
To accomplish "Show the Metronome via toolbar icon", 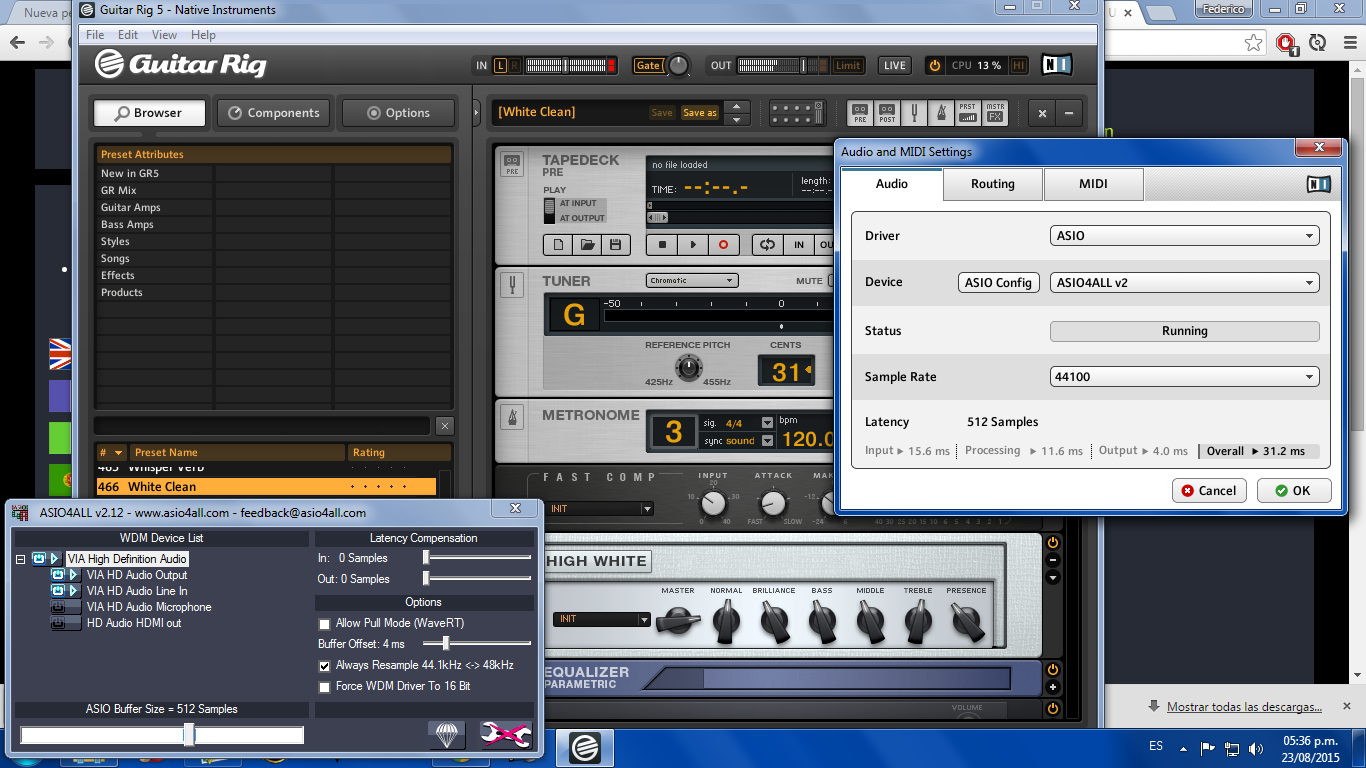I will (x=940, y=113).
